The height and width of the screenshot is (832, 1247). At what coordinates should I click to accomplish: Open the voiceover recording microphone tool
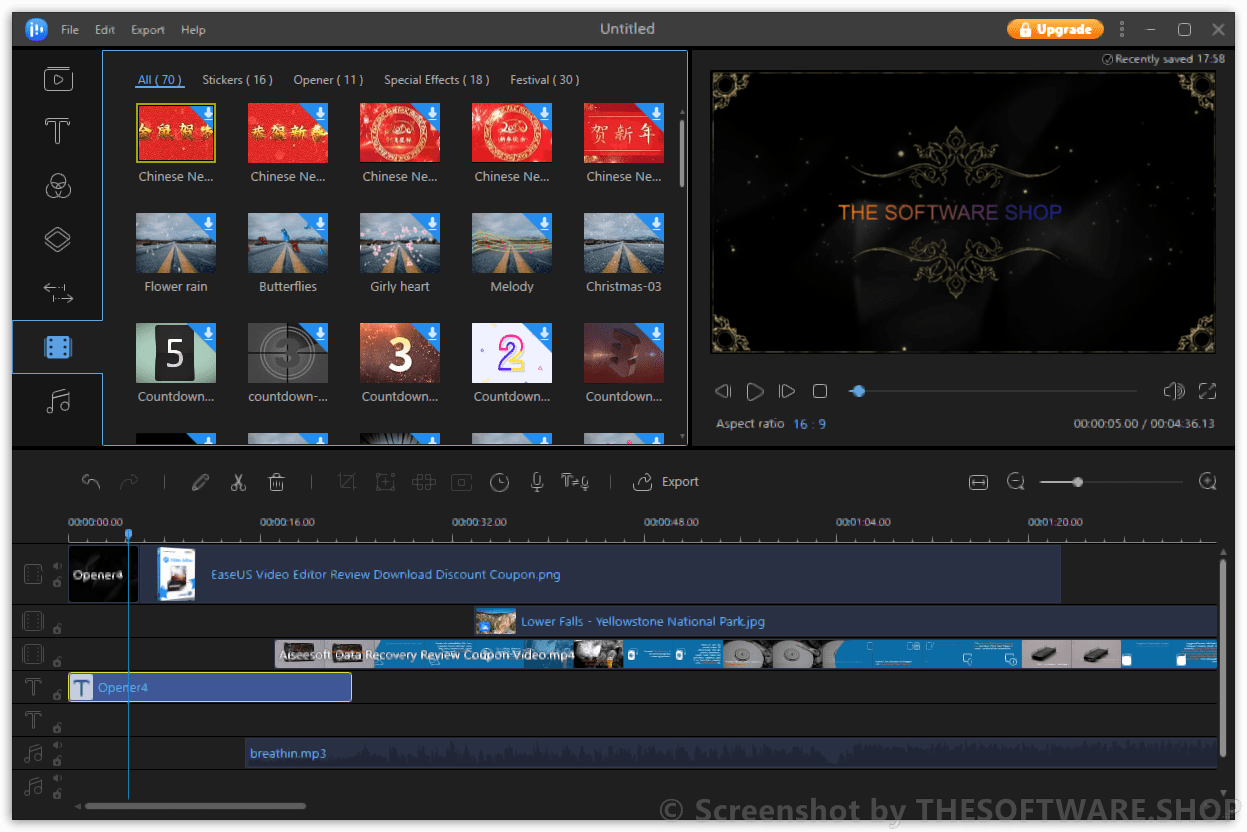[x=536, y=482]
